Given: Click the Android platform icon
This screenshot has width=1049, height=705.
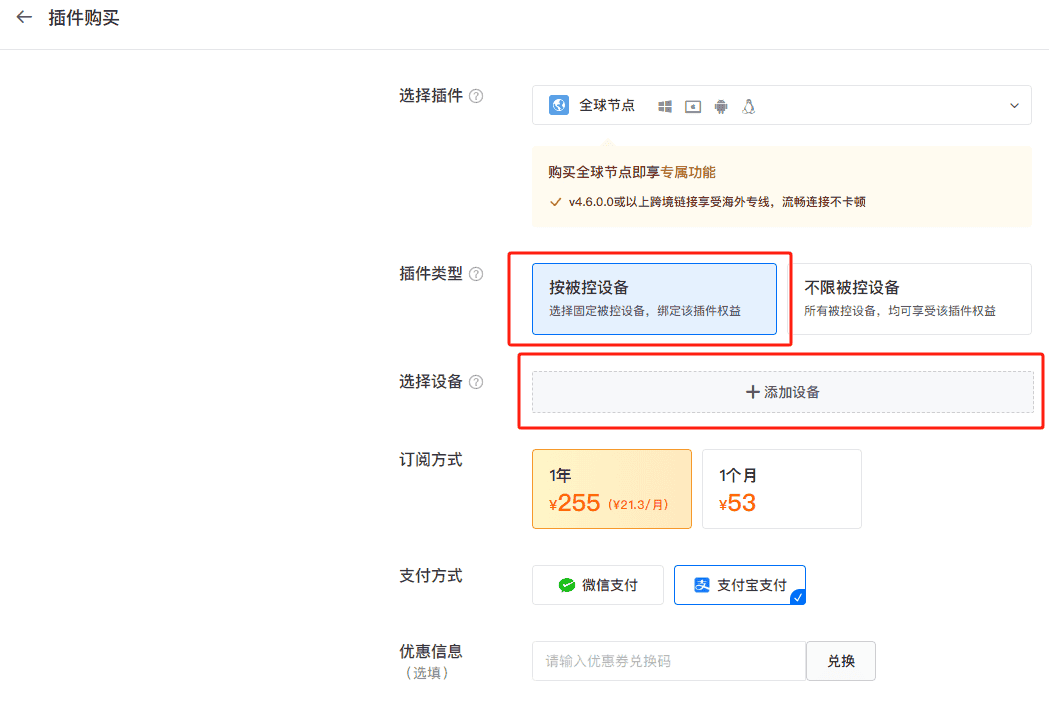Looking at the screenshot, I should pos(720,105).
